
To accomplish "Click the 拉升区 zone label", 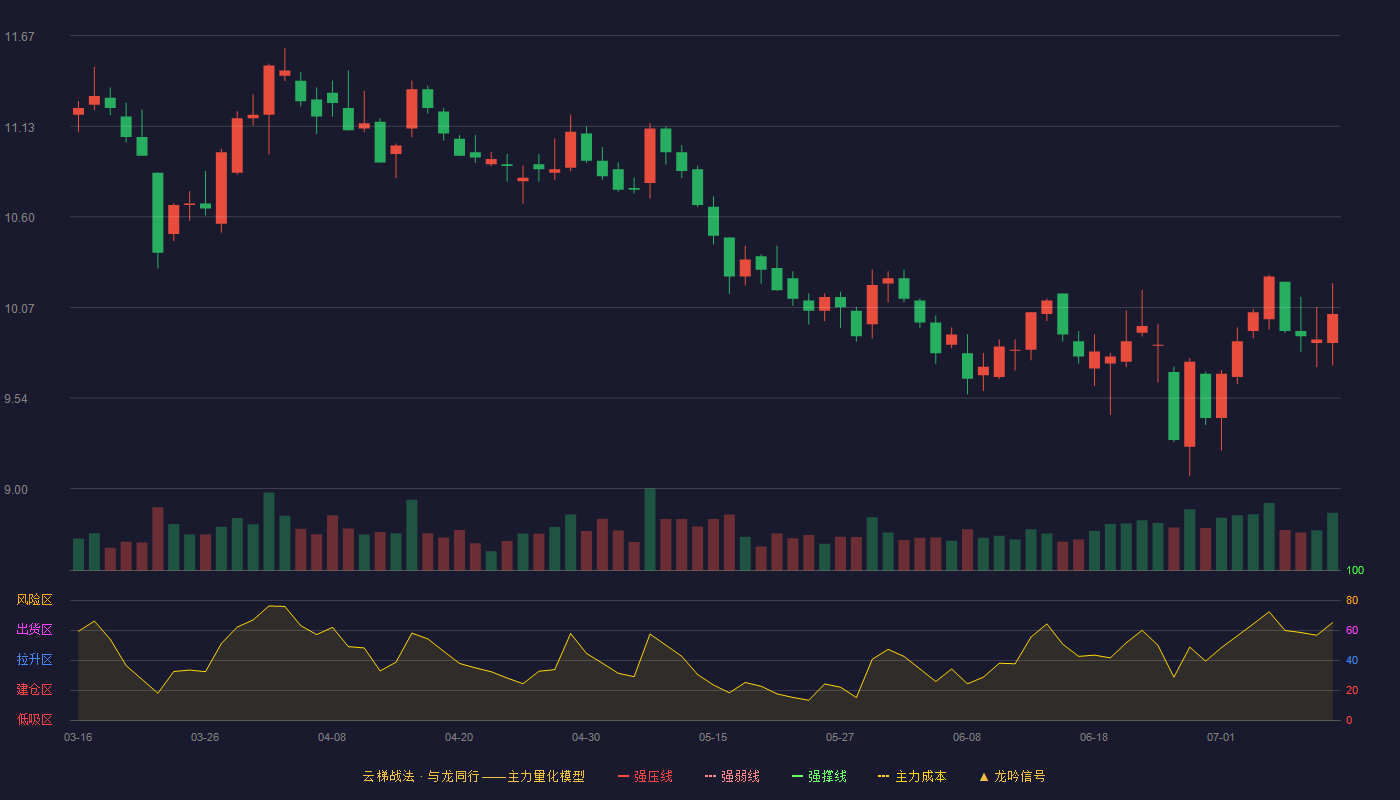I will click(34, 660).
